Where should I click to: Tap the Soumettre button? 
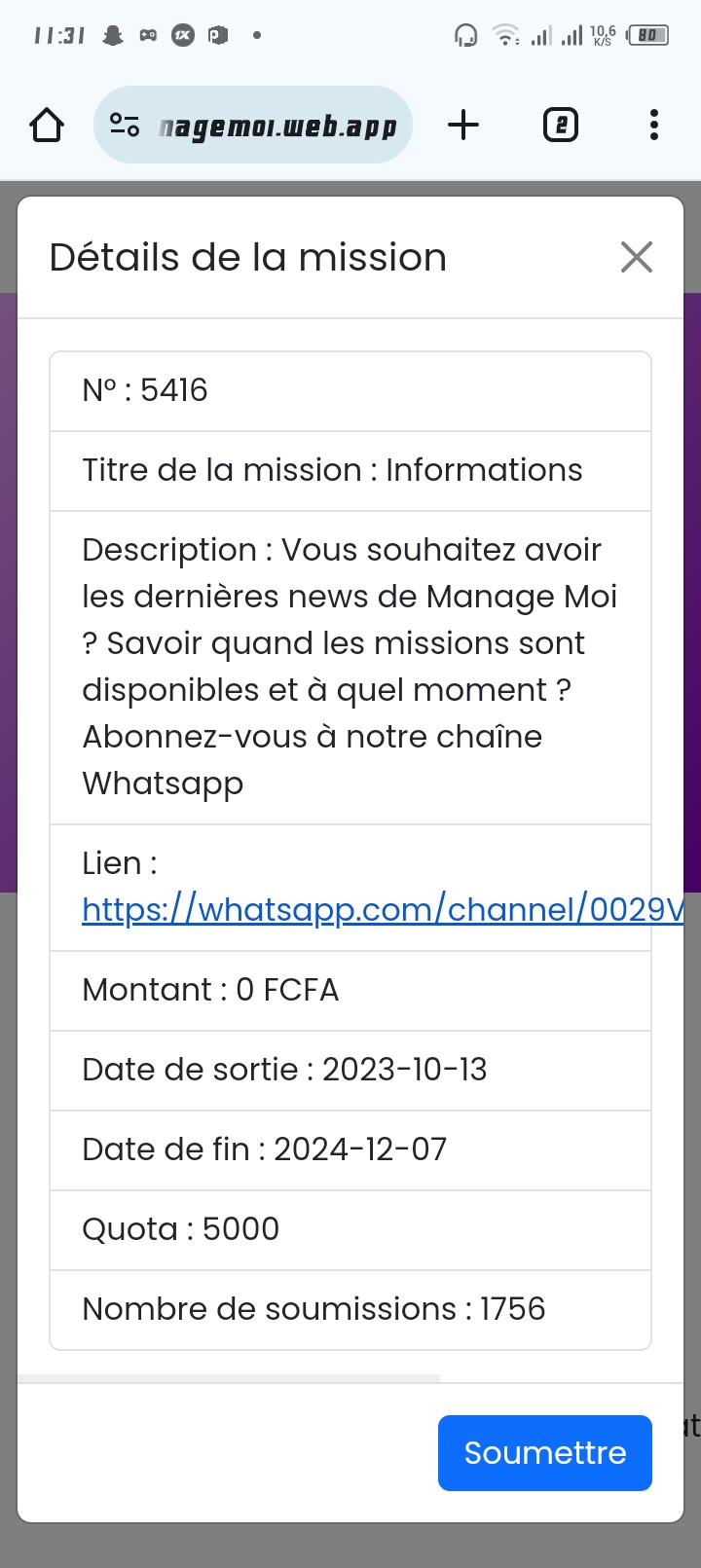[544, 1452]
